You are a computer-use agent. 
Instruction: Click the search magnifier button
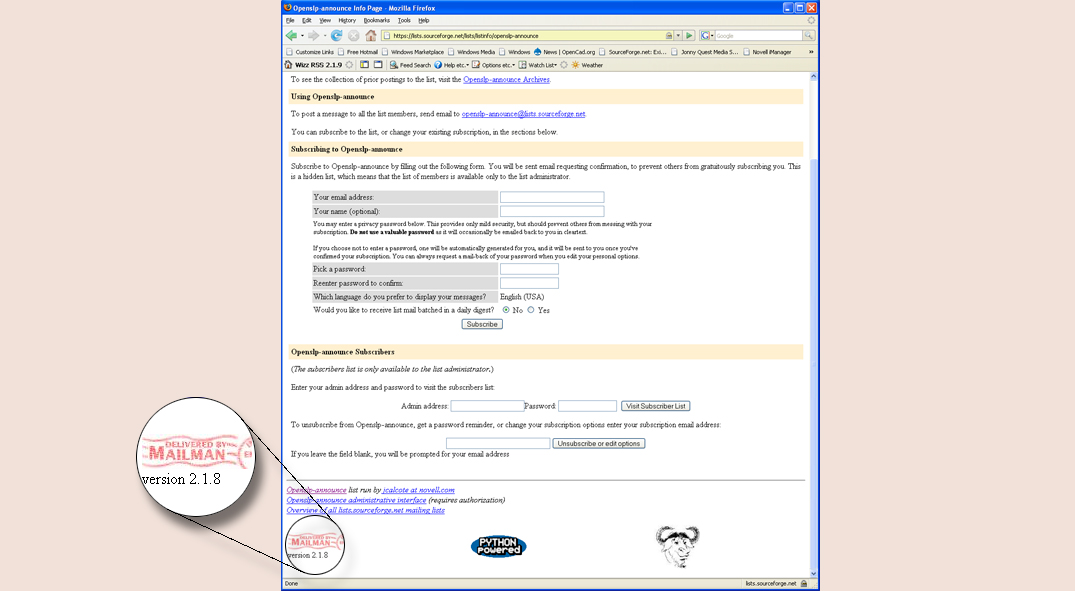pos(809,36)
